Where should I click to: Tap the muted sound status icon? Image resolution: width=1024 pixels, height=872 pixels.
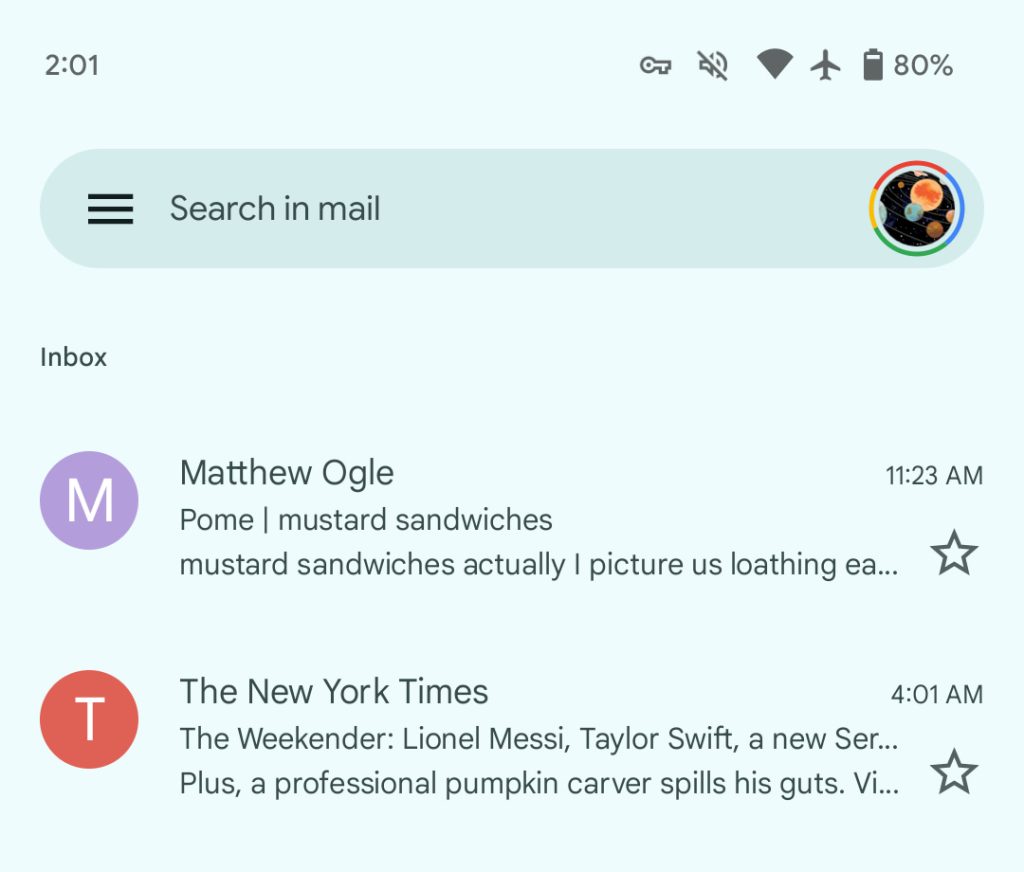pyautogui.click(x=713, y=66)
